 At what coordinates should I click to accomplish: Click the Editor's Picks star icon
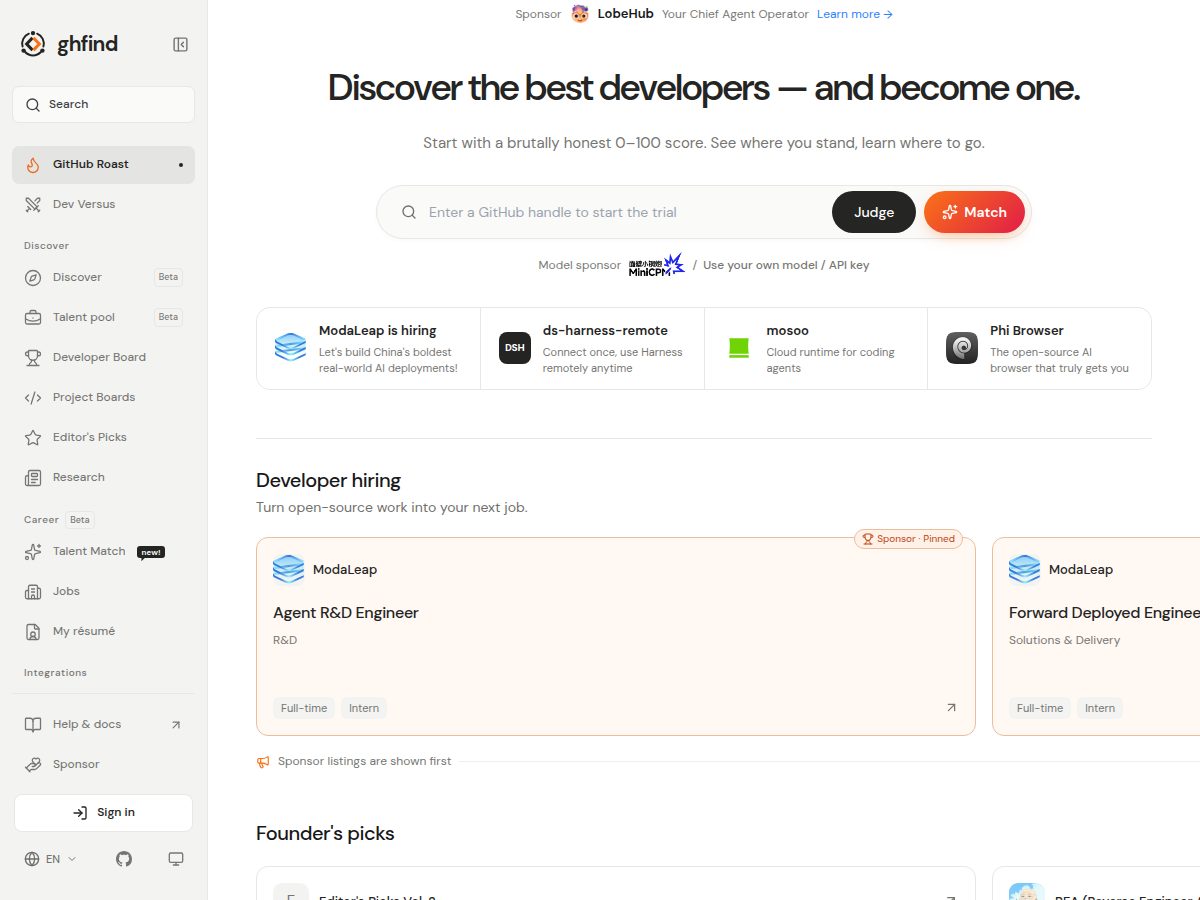[33, 438]
